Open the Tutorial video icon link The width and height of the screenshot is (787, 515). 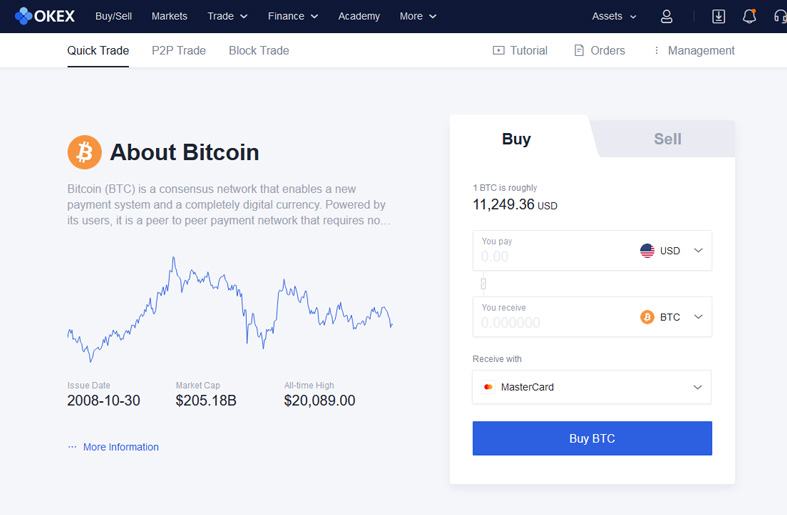click(498, 50)
